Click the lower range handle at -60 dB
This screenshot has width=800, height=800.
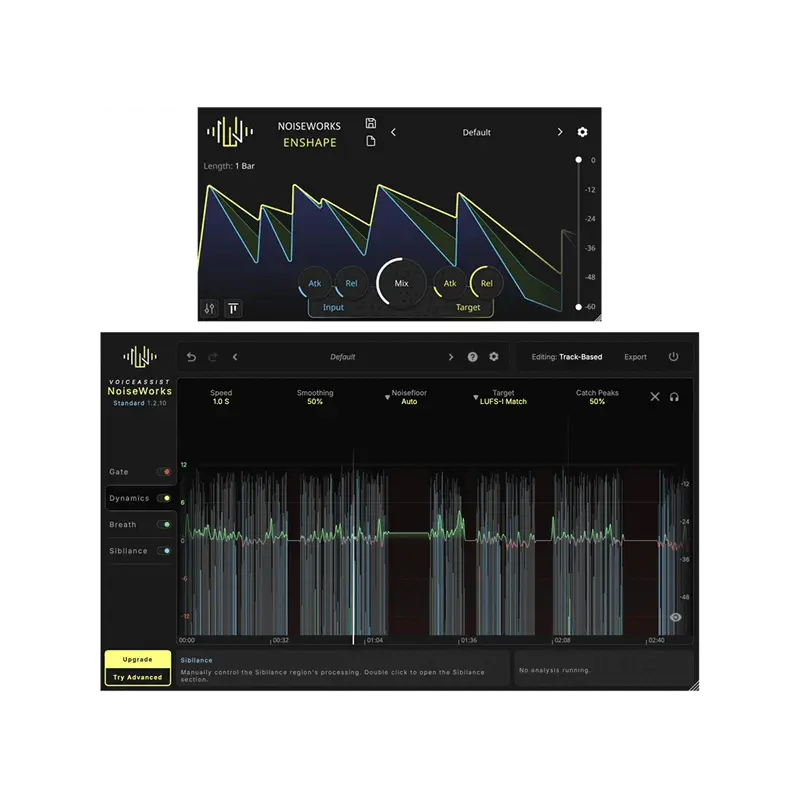pyautogui.click(x=578, y=307)
